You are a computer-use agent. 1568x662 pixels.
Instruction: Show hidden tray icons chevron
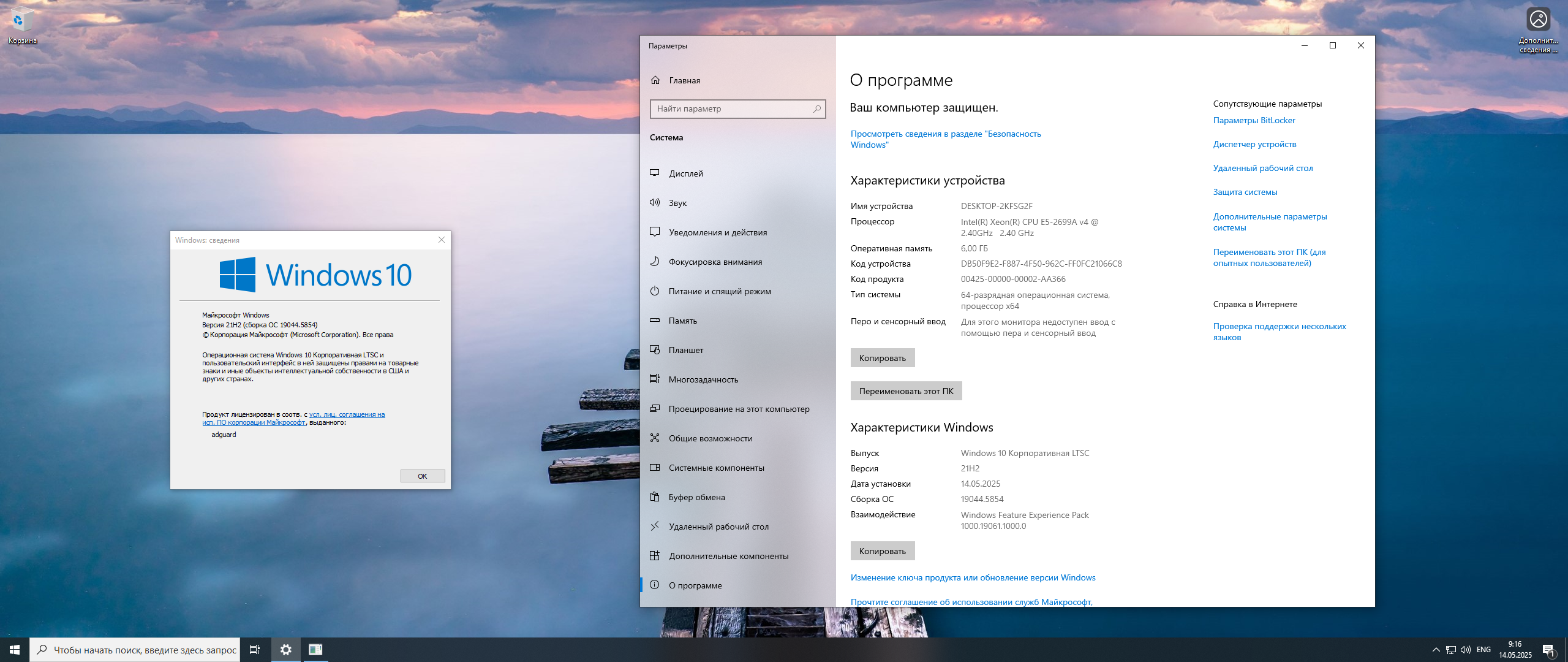point(1436,650)
